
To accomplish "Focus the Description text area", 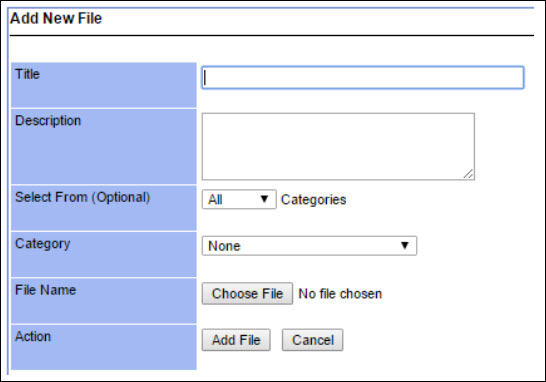I will pyautogui.click(x=338, y=146).
